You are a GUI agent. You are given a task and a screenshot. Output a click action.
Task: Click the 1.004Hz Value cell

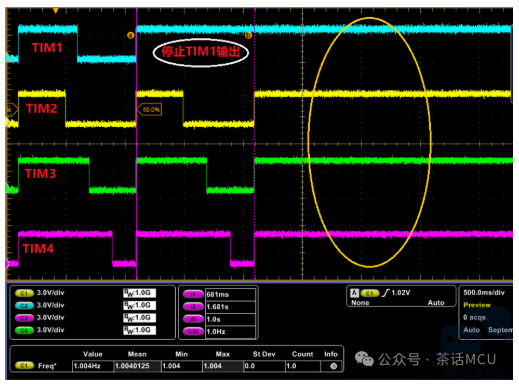coord(93,366)
